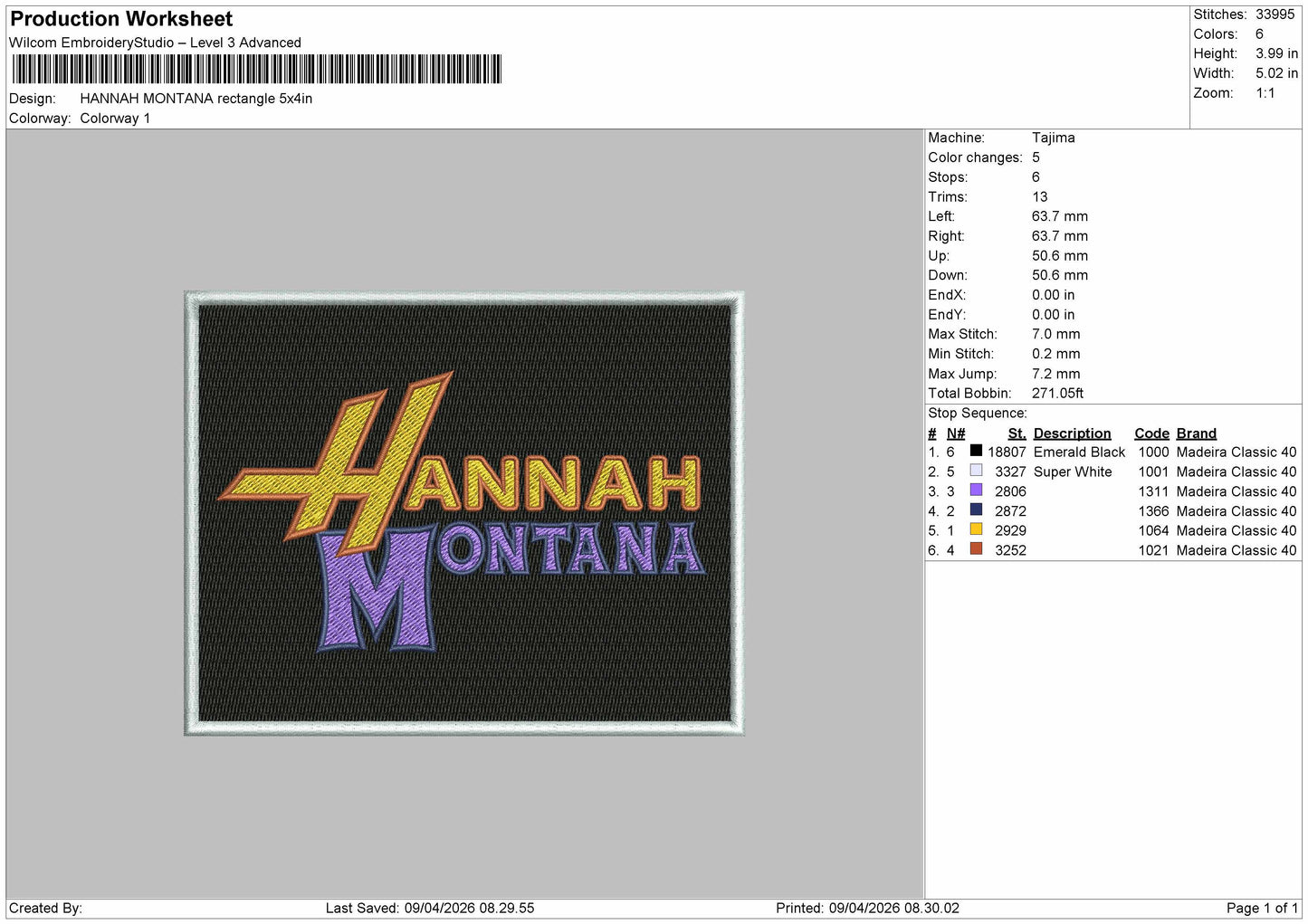Click the Width value 5.02 in
The width and height of the screenshot is (1308, 924).
[x=1276, y=73]
